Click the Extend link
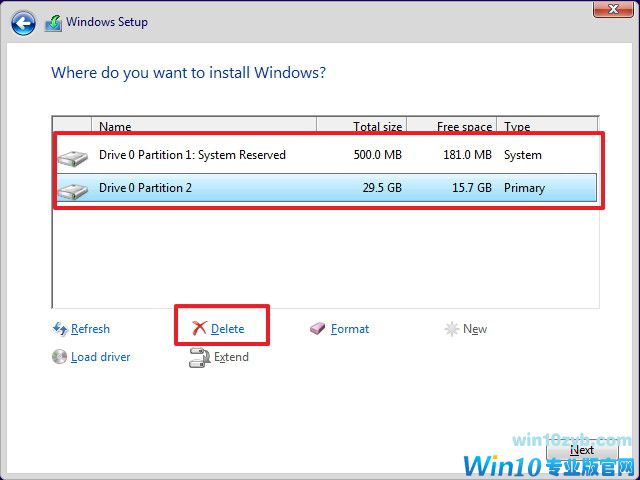Viewport: 640px width, 480px height. (231, 357)
